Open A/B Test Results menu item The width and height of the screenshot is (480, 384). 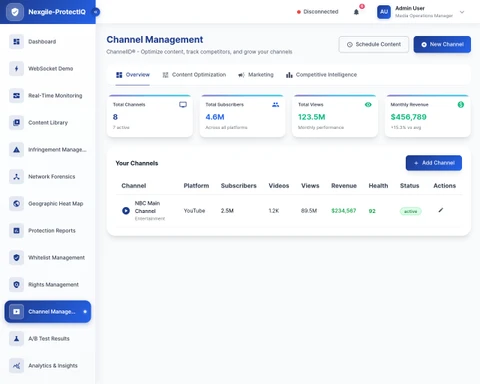click(x=49, y=339)
